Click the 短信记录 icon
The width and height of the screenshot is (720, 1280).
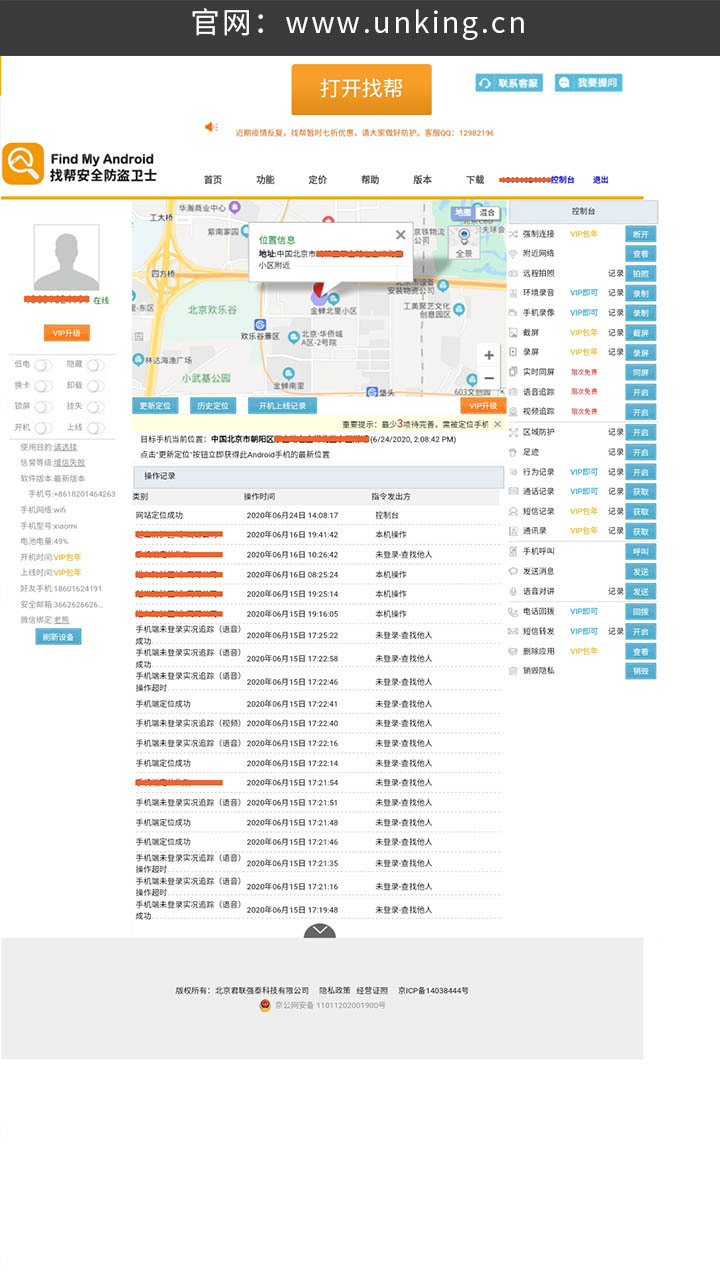pyautogui.click(x=513, y=511)
